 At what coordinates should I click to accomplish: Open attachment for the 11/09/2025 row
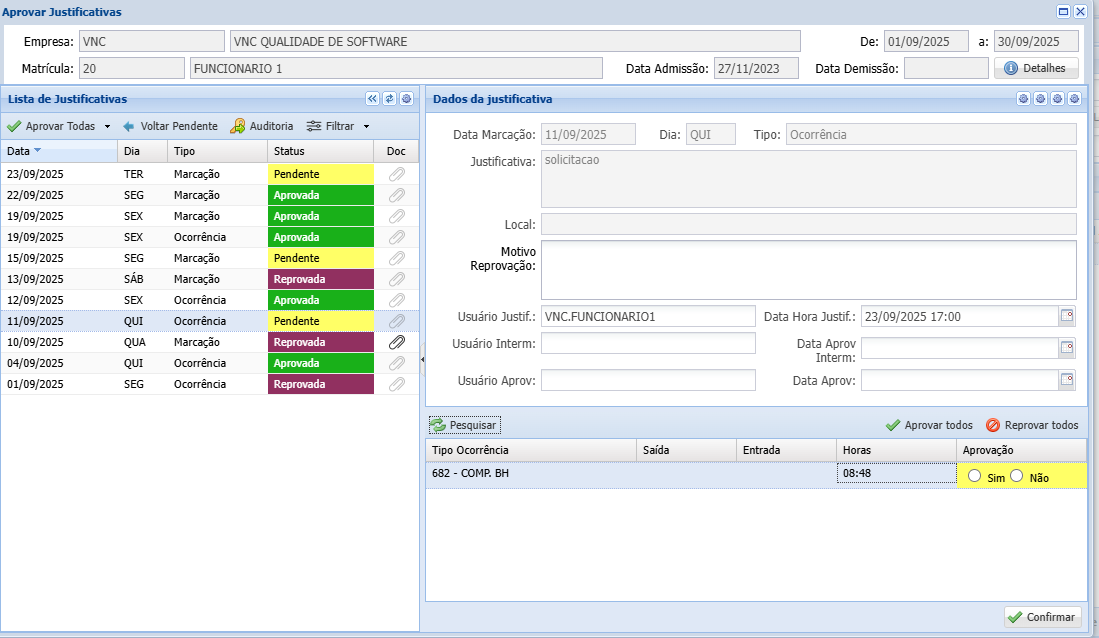(x=397, y=321)
